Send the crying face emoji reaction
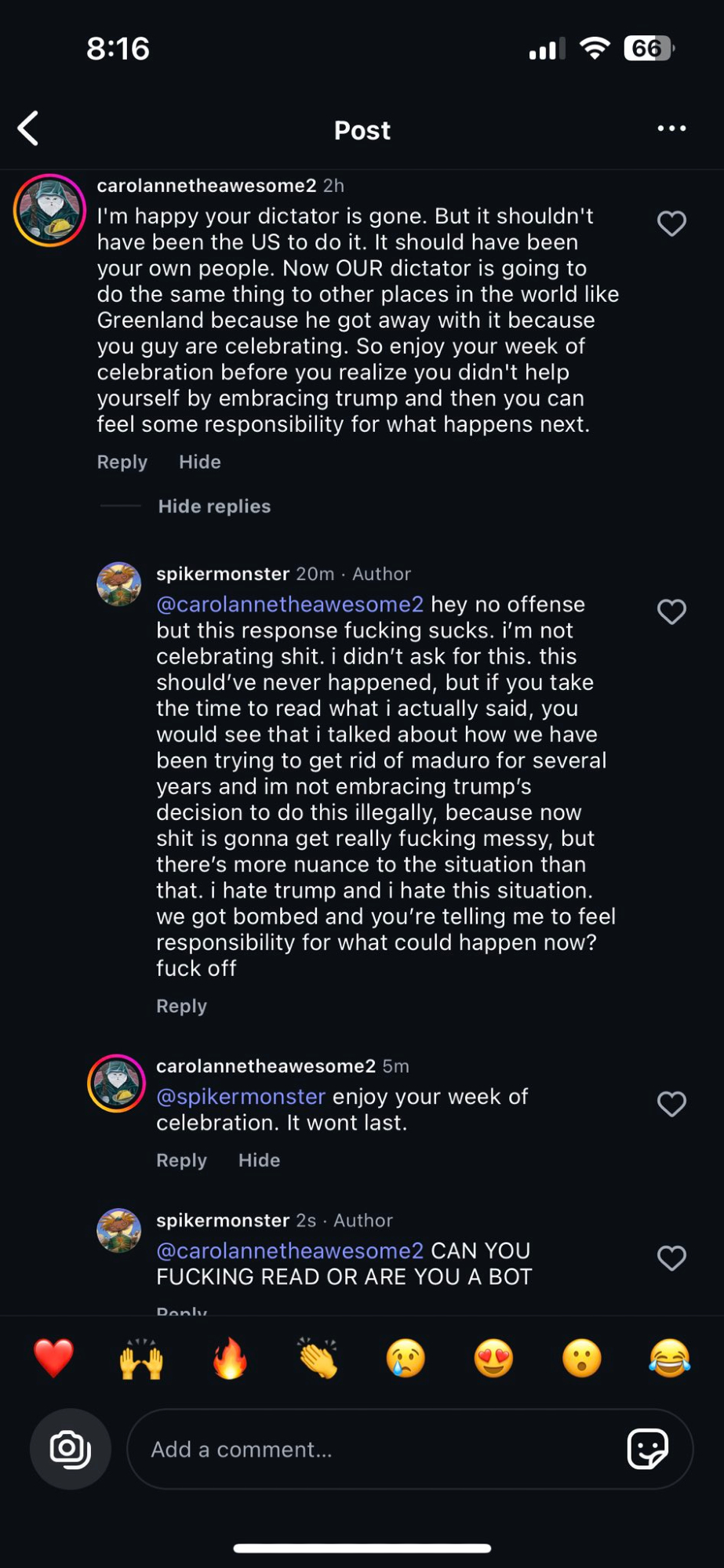 pyautogui.click(x=406, y=1359)
